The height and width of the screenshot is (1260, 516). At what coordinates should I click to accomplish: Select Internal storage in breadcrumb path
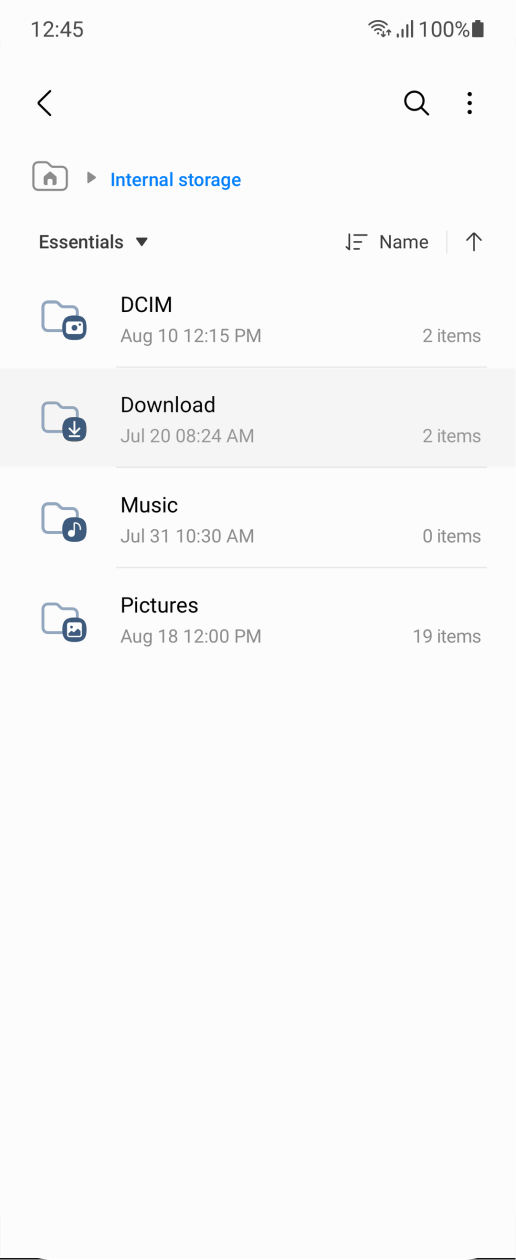coord(175,180)
